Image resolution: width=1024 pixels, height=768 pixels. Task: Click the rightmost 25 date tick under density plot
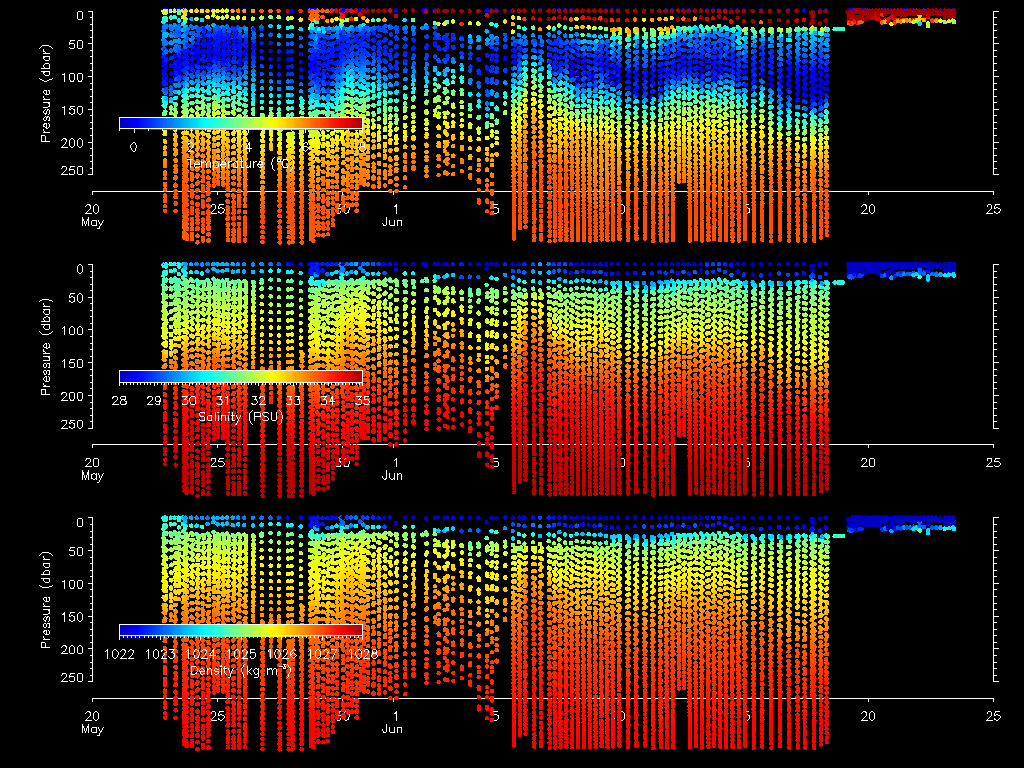(x=993, y=716)
